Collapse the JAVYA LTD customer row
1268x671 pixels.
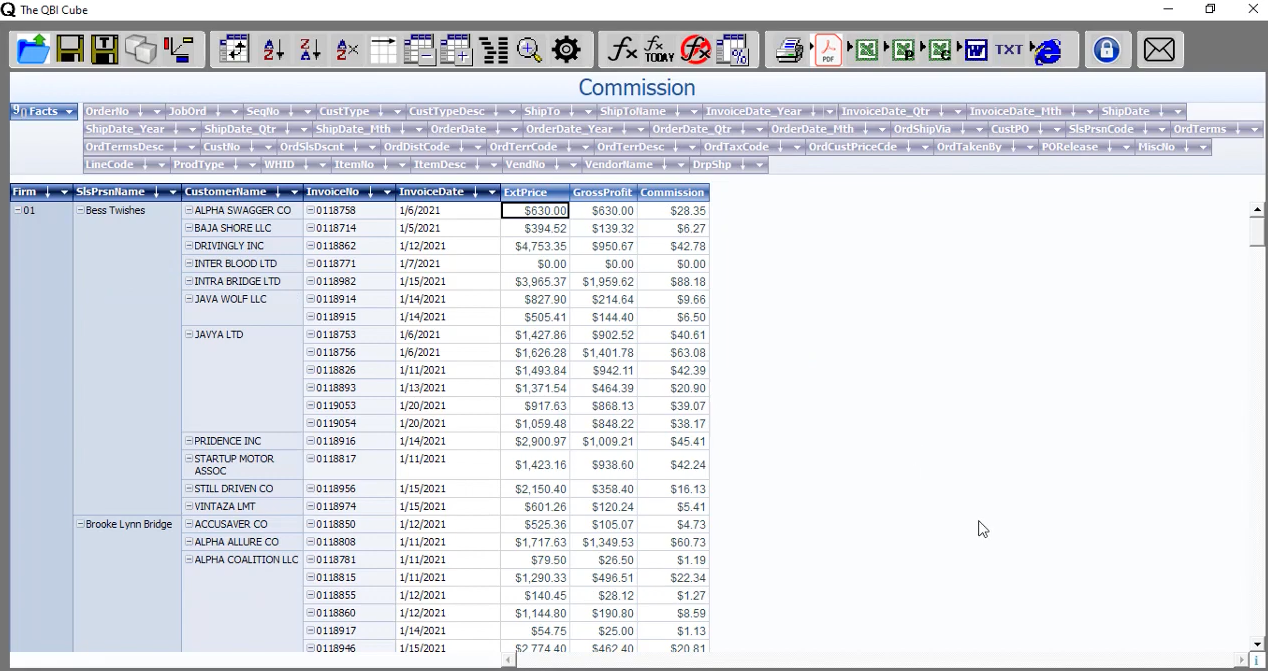tap(189, 335)
